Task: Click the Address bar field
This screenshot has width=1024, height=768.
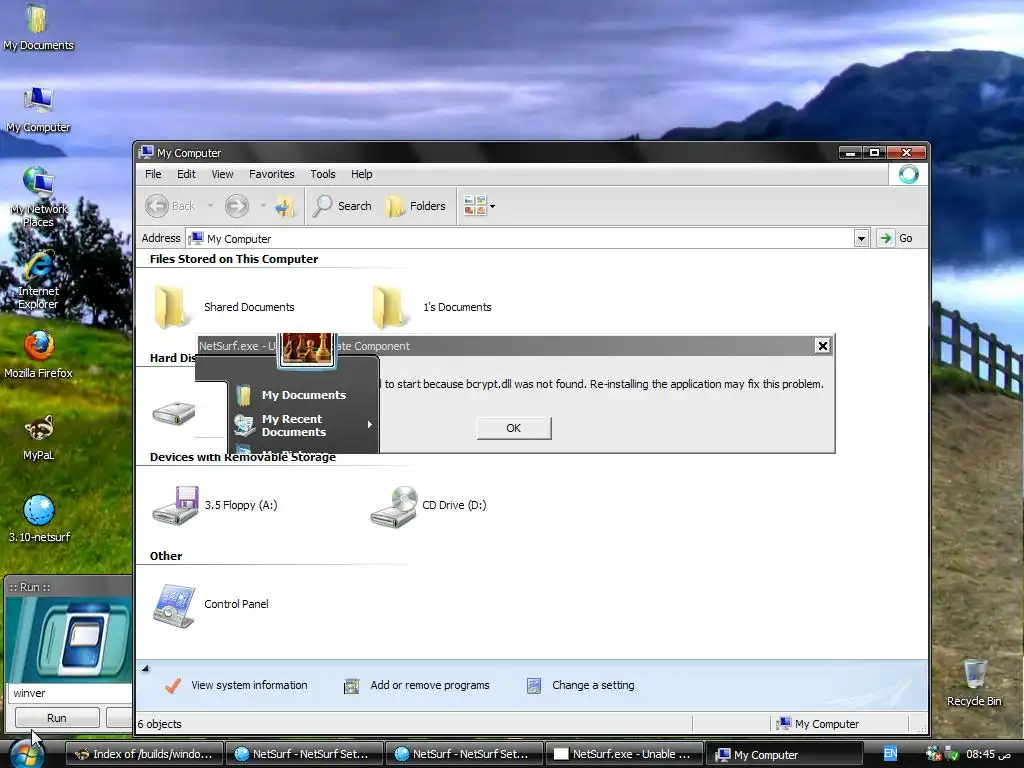Action: click(x=520, y=238)
